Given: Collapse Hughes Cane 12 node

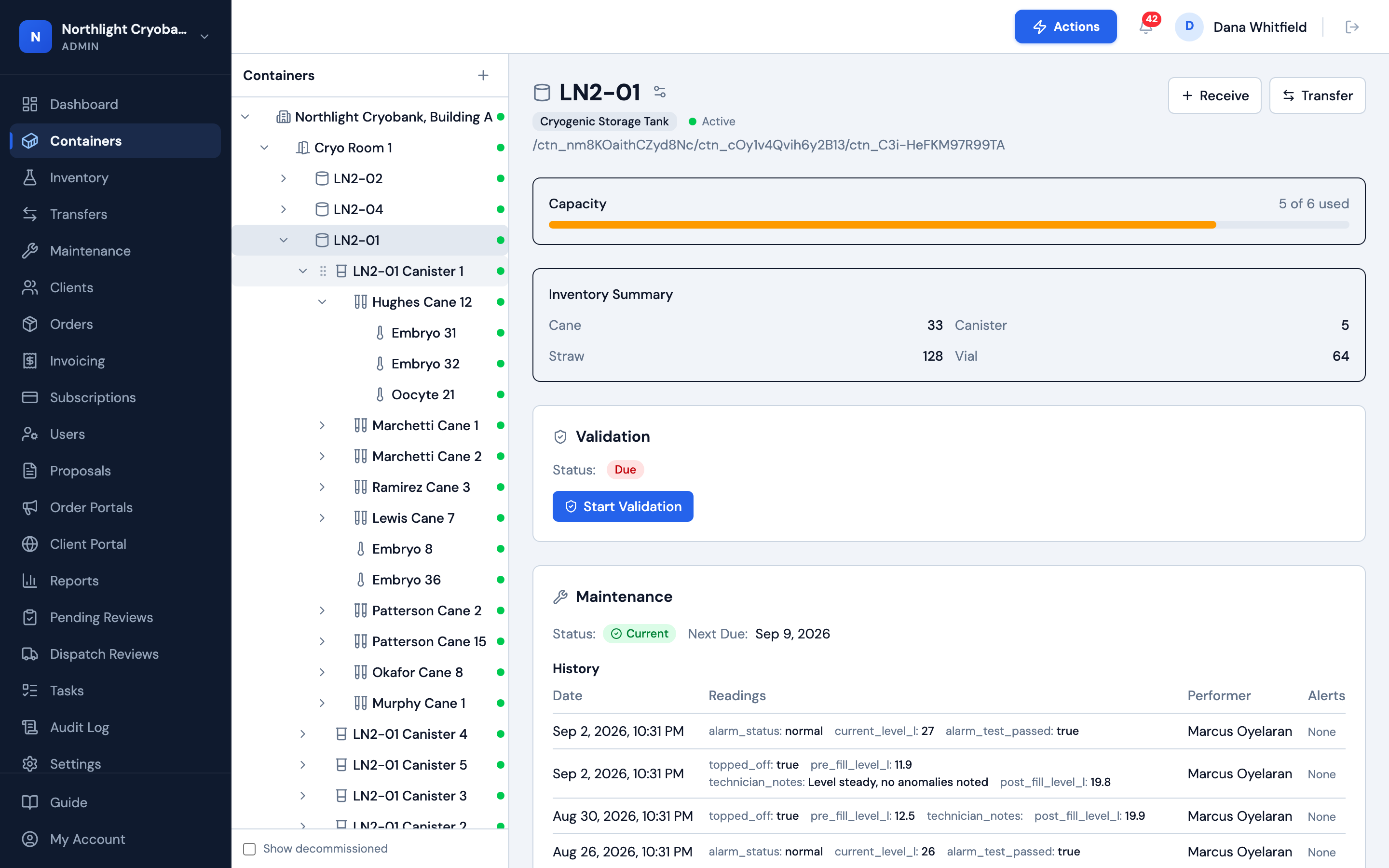Looking at the screenshot, I should (323, 302).
